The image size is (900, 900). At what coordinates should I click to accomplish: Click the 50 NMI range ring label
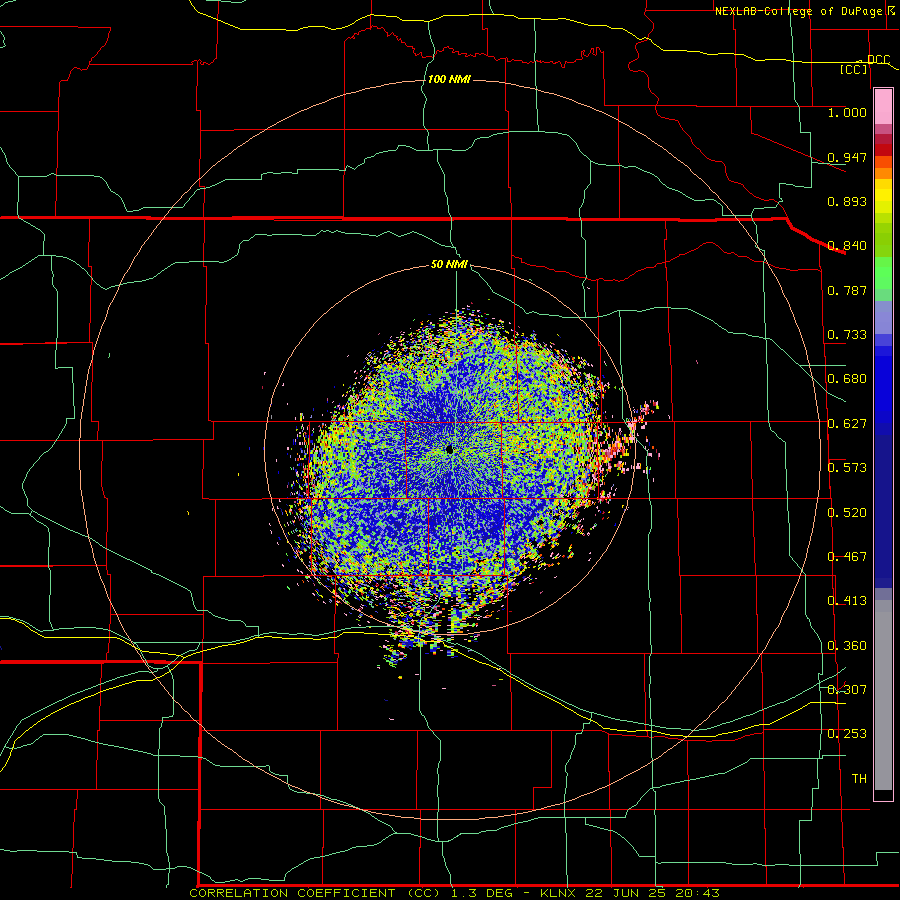(x=449, y=265)
